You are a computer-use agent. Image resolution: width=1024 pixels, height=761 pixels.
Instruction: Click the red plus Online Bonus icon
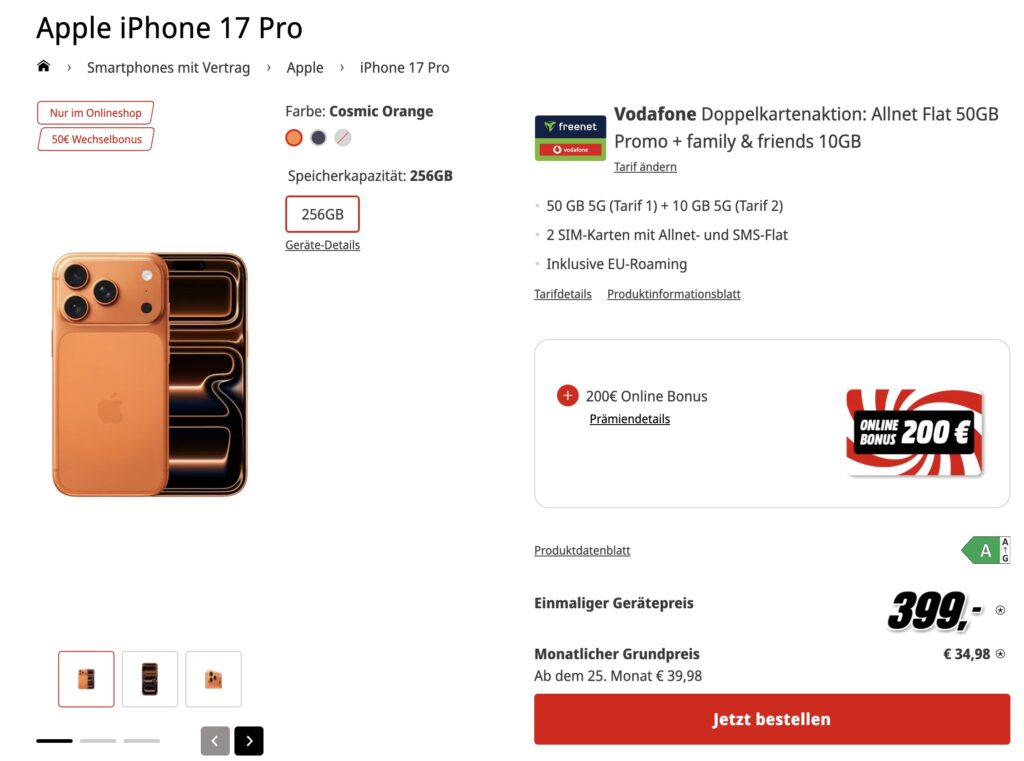click(x=567, y=396)
